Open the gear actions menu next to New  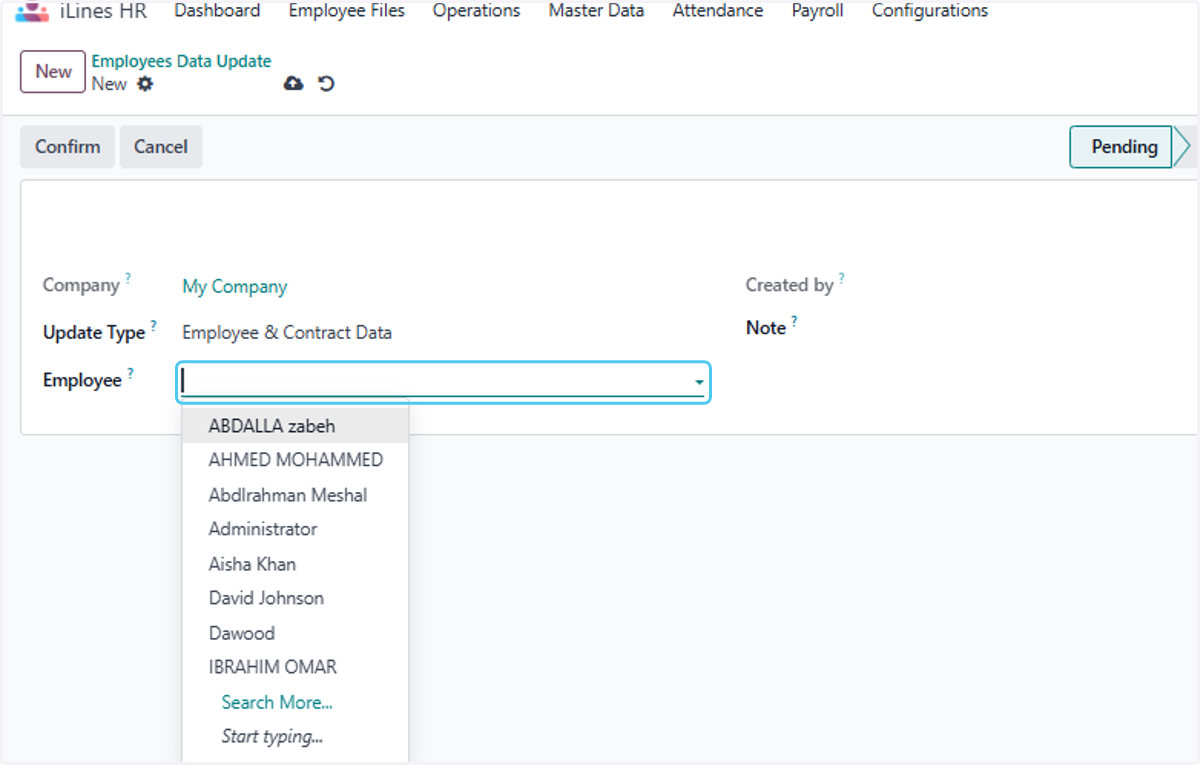(x=145, y=84)
